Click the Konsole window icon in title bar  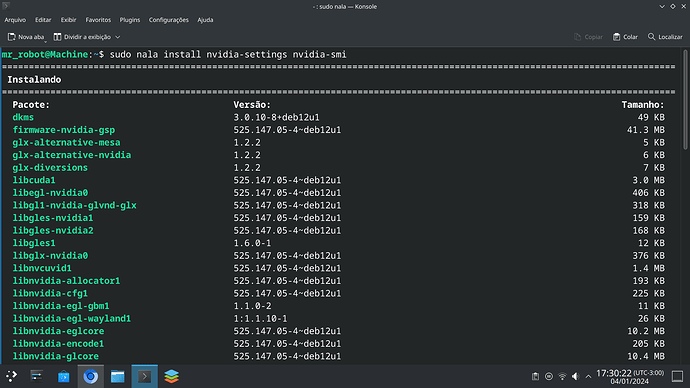pyautogui.click(x=6, y=6)
